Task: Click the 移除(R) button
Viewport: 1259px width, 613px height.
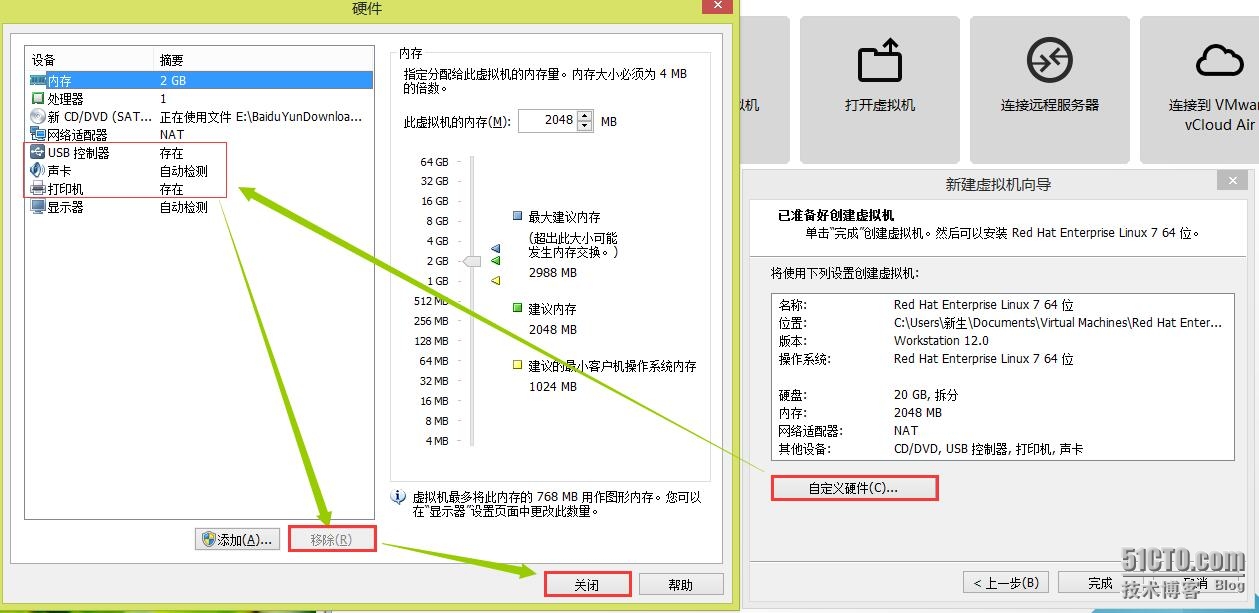Action: tap(332, 539)
